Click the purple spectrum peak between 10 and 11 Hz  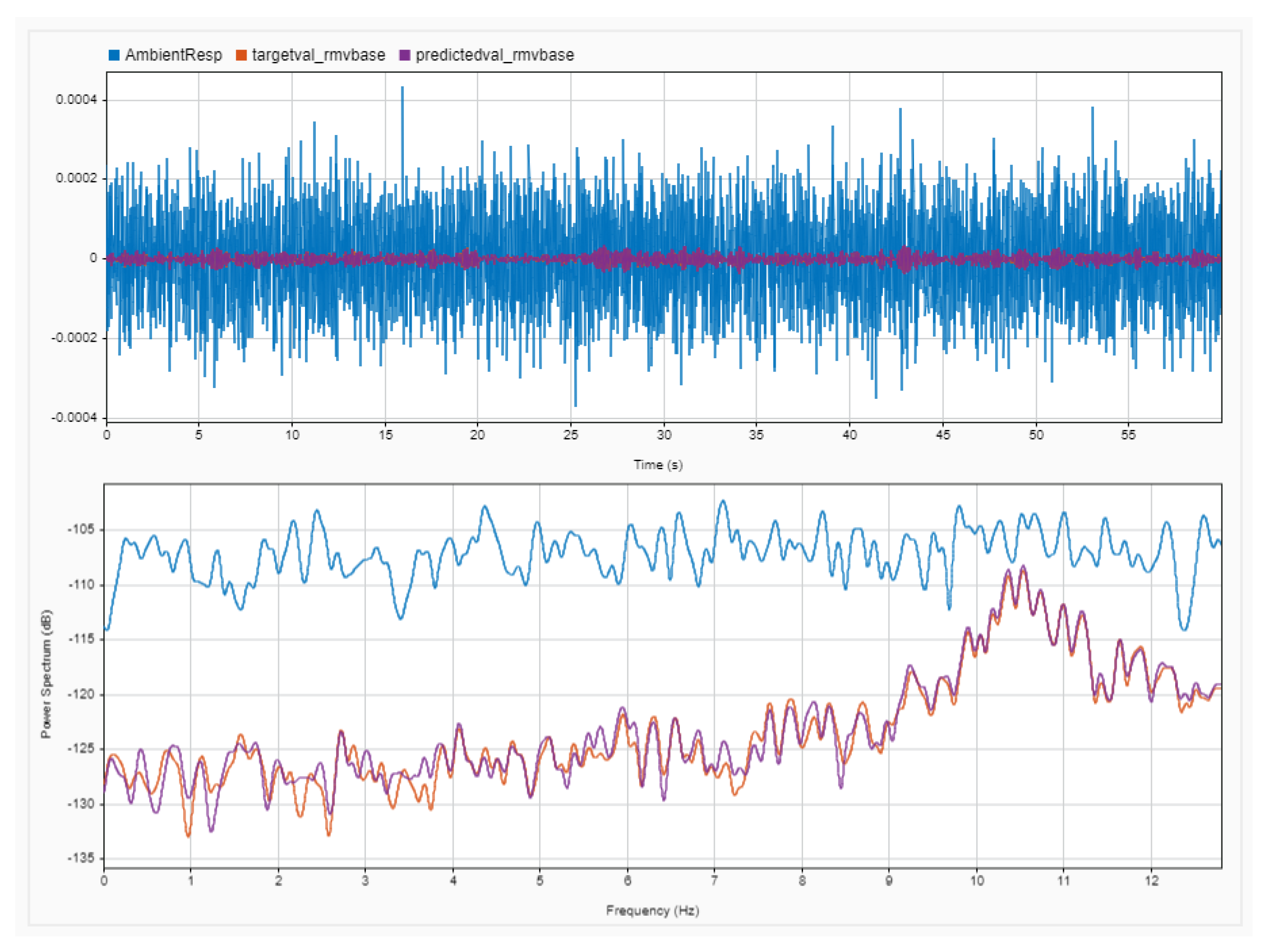(x=1024, y=567)
